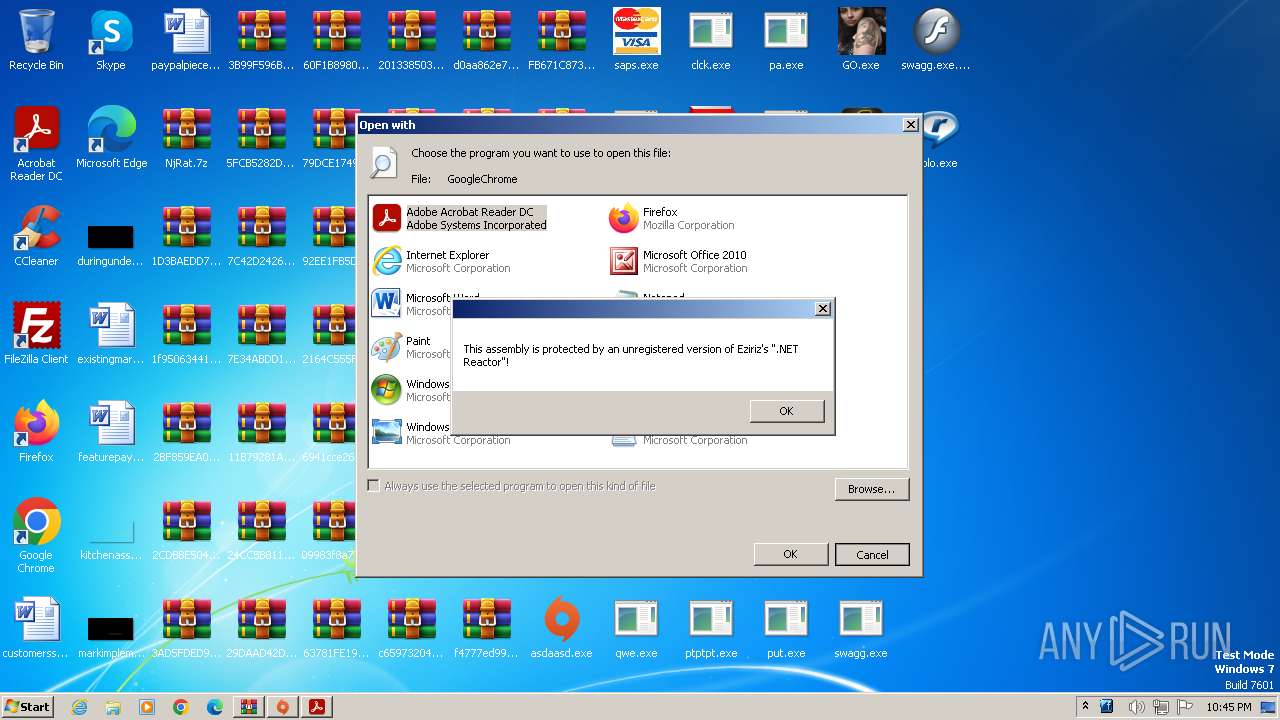
Task: Select Microsoft Word icon in program list
Action: [x=386, y=302]
